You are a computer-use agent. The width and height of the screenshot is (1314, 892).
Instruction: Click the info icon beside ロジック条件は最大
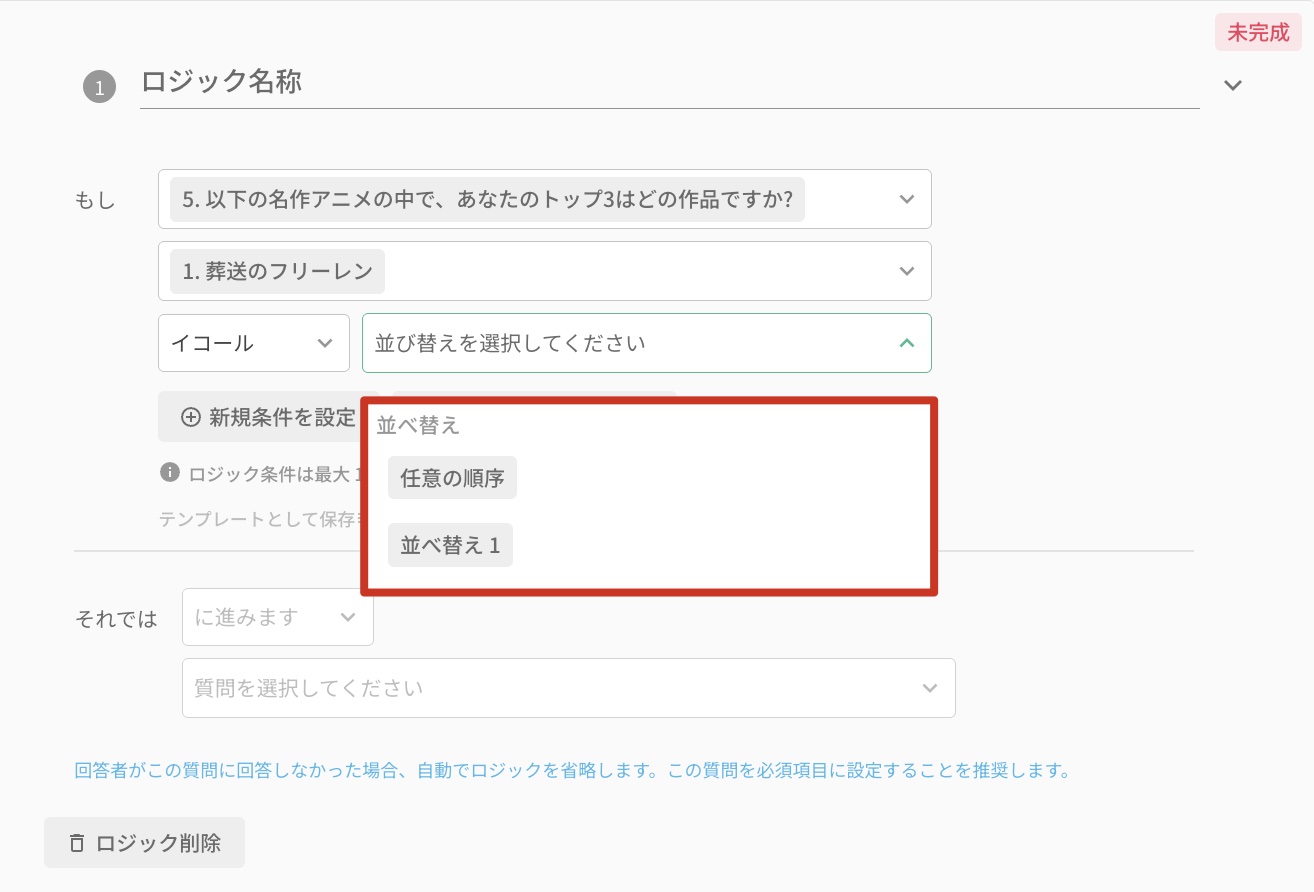pos(170,472)
